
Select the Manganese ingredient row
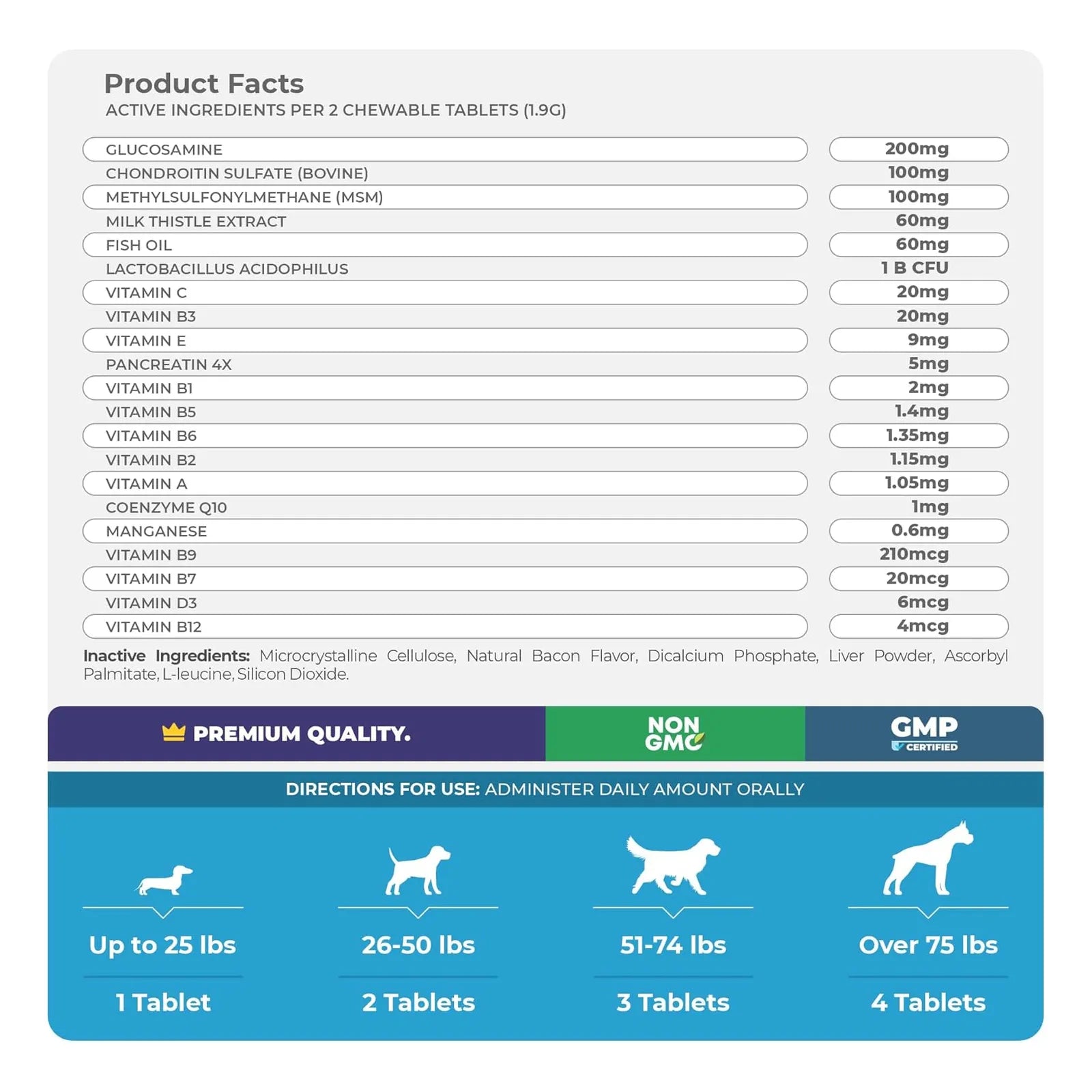pyautogui.click(x=445, y=531)
